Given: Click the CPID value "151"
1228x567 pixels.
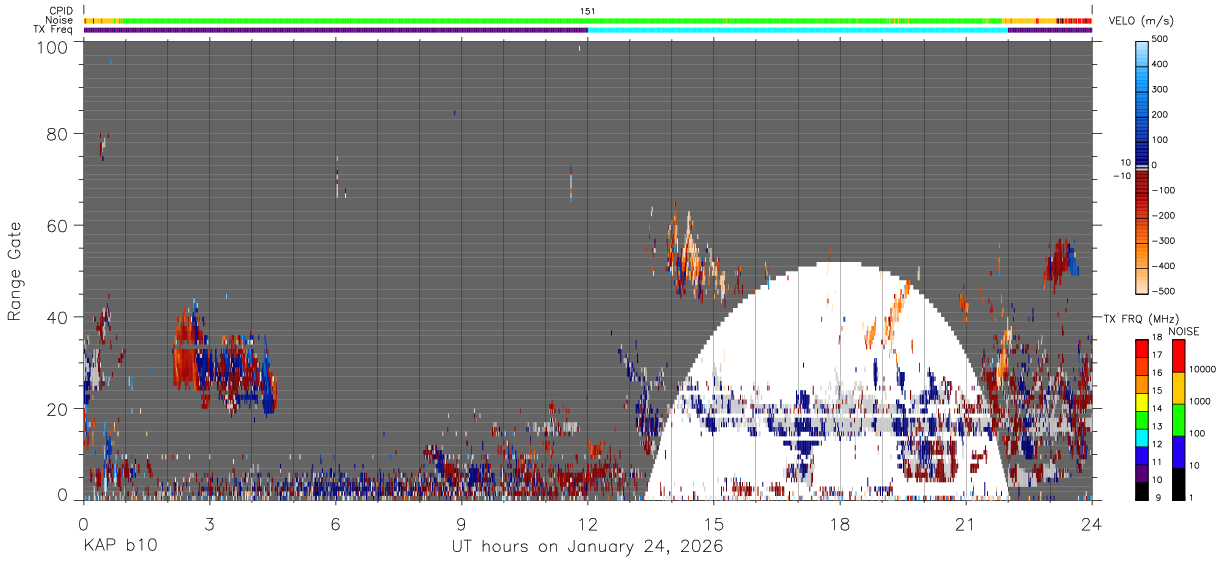Looking at the screenshot, I should tap(587, 11).
